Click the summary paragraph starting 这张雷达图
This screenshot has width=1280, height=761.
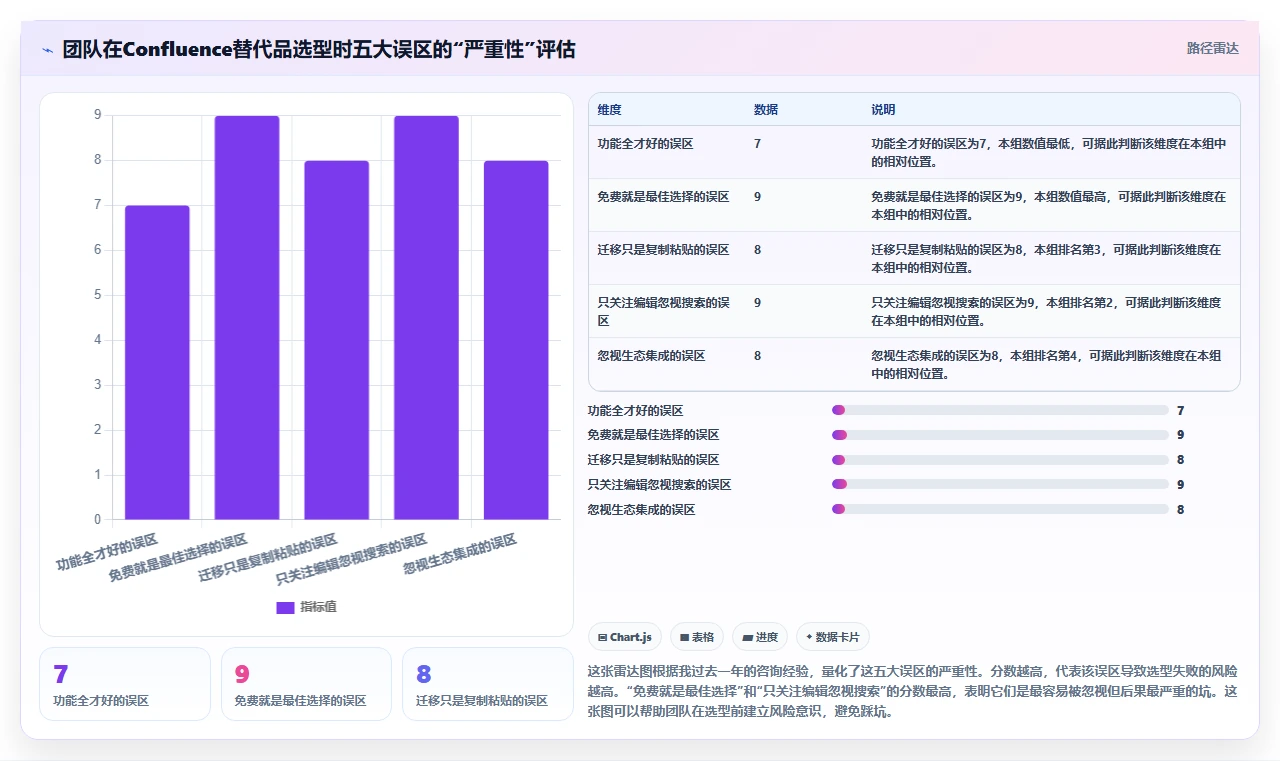[x=913, y=691]
